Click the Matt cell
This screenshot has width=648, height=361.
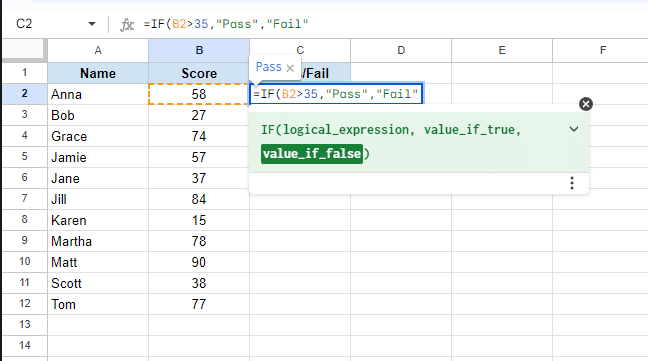tap(98, 262)
